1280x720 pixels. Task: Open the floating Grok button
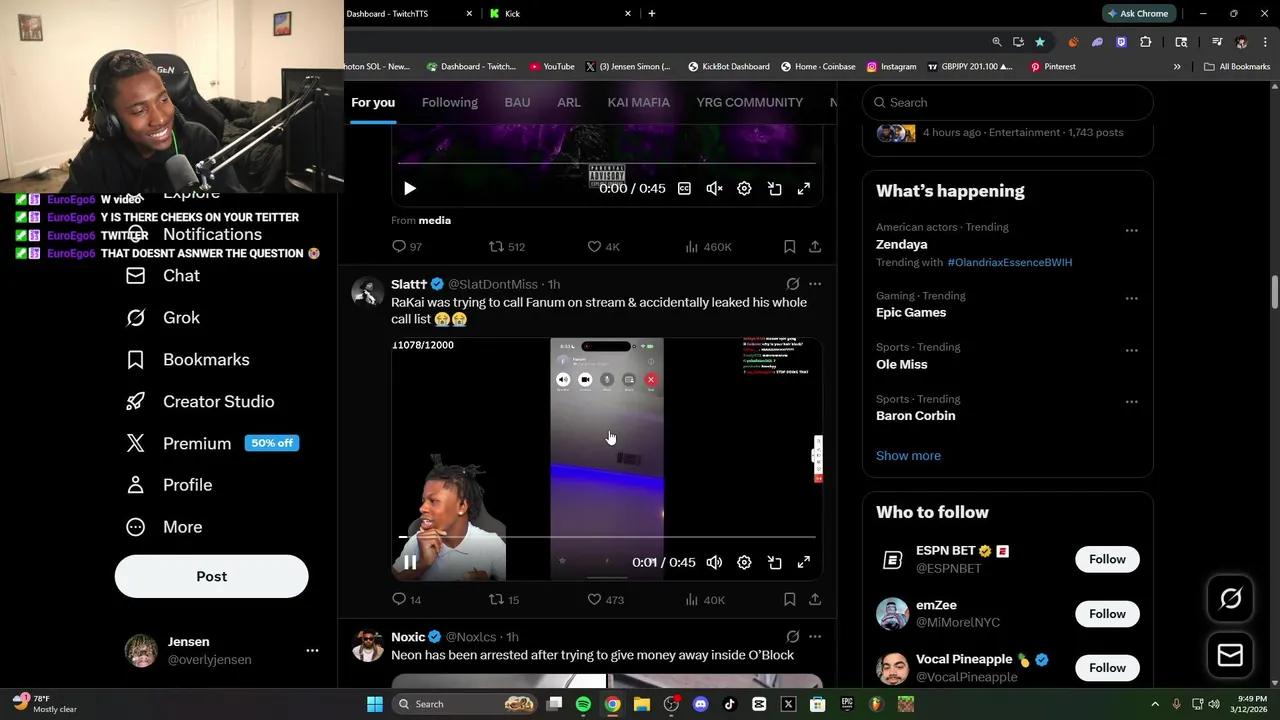(1230, 599)
